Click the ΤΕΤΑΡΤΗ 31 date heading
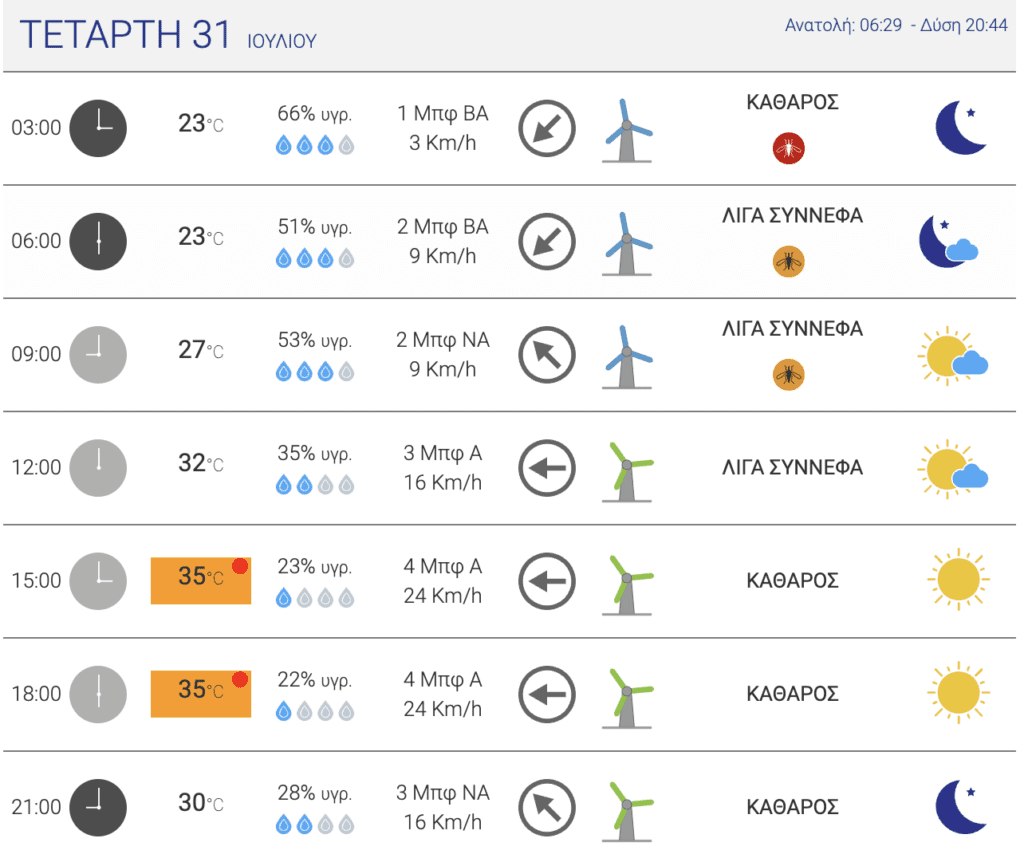Screen dimensions: 1024x850 click(x=125, y=35)
